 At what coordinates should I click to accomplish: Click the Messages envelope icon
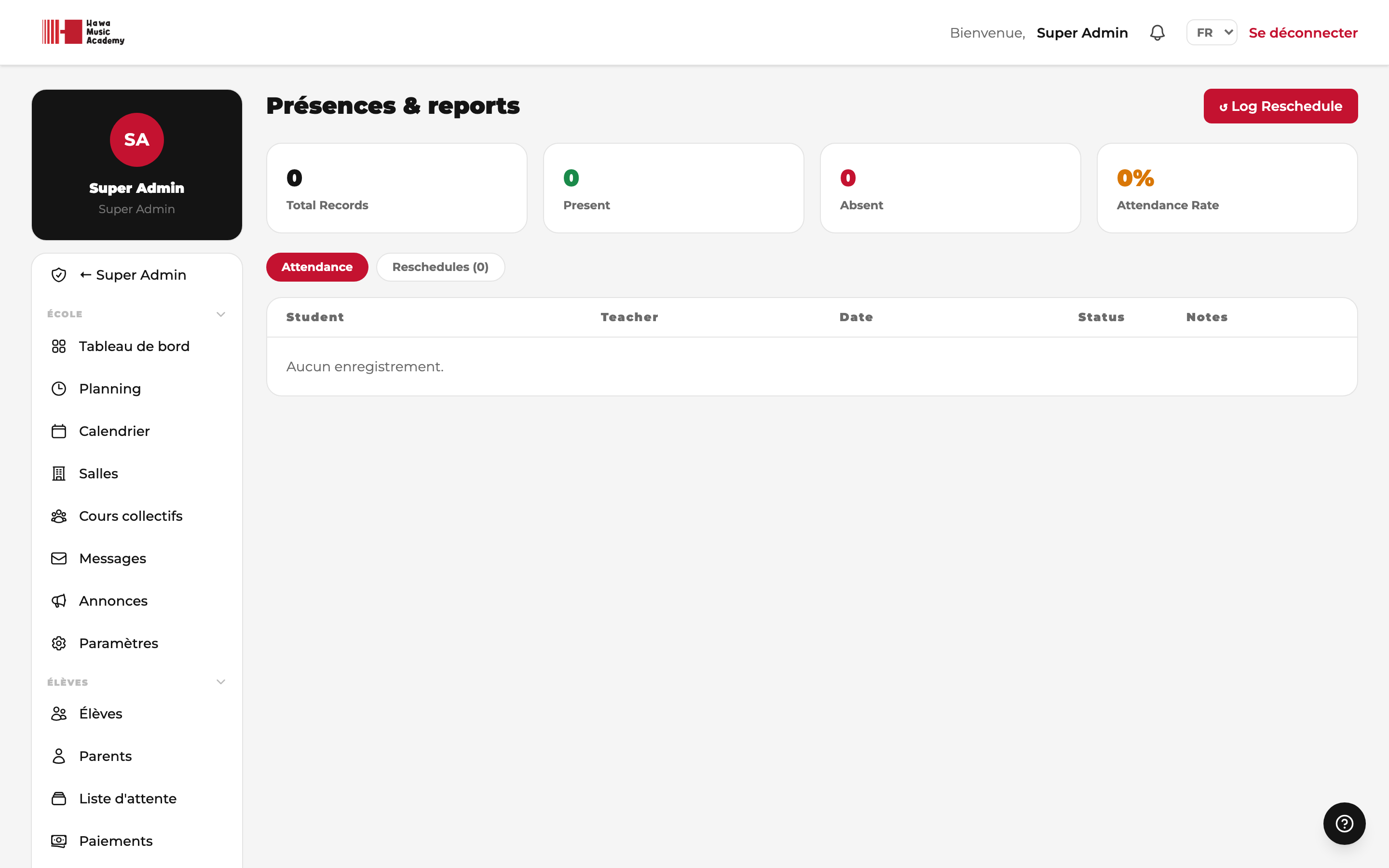58,558
